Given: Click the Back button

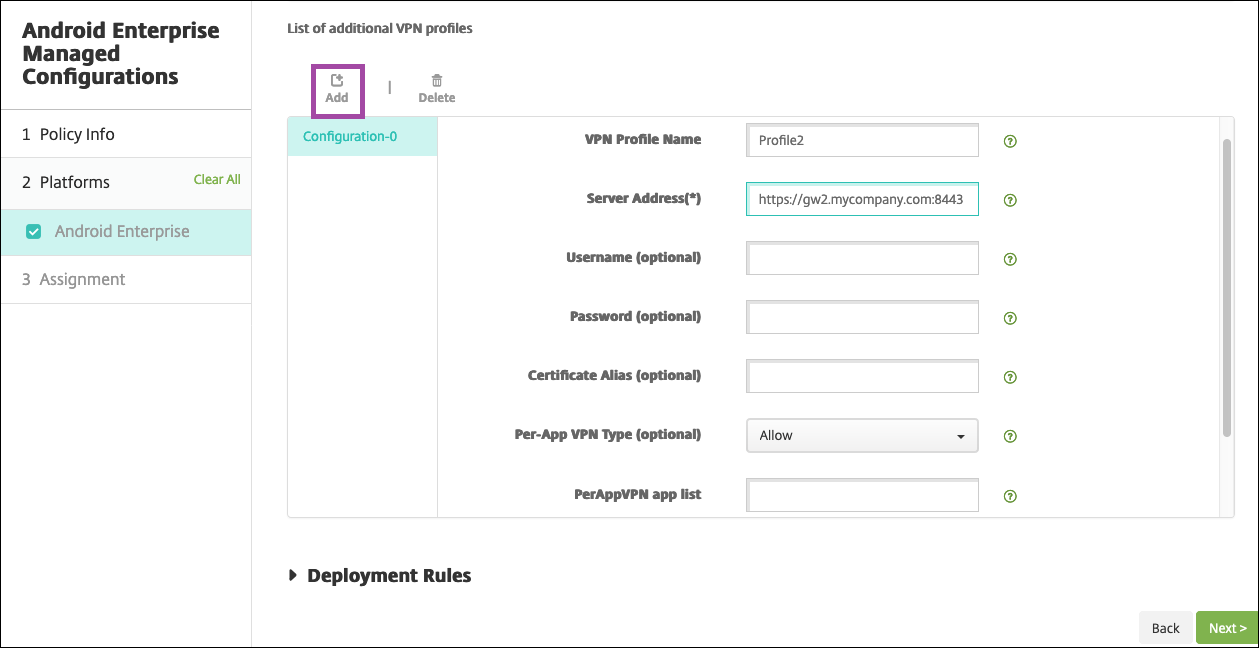Looking at the screenshot, I should pyautogui.click(x=1166, y=628).
